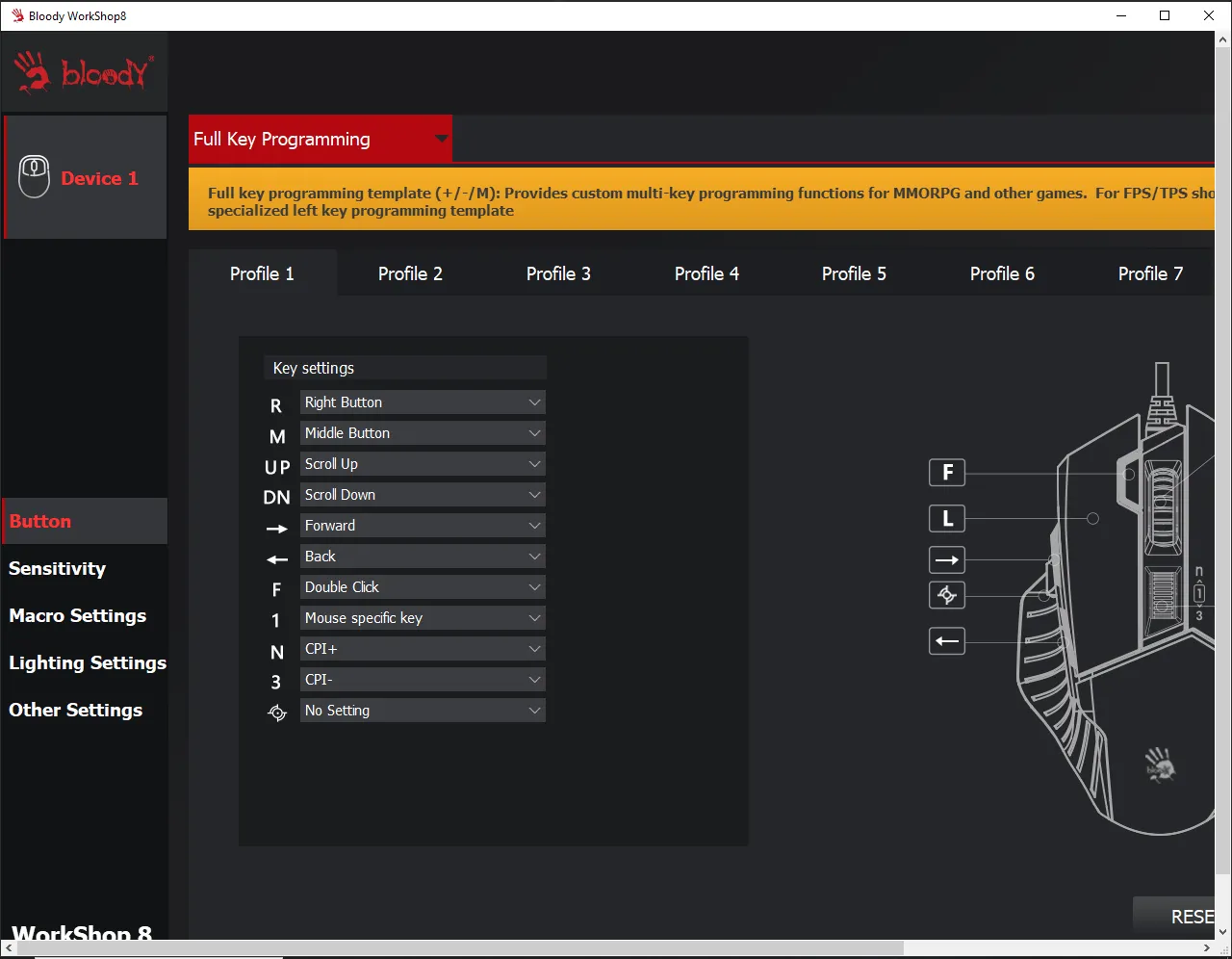Open the Double Click dropdown

(423, 587)
